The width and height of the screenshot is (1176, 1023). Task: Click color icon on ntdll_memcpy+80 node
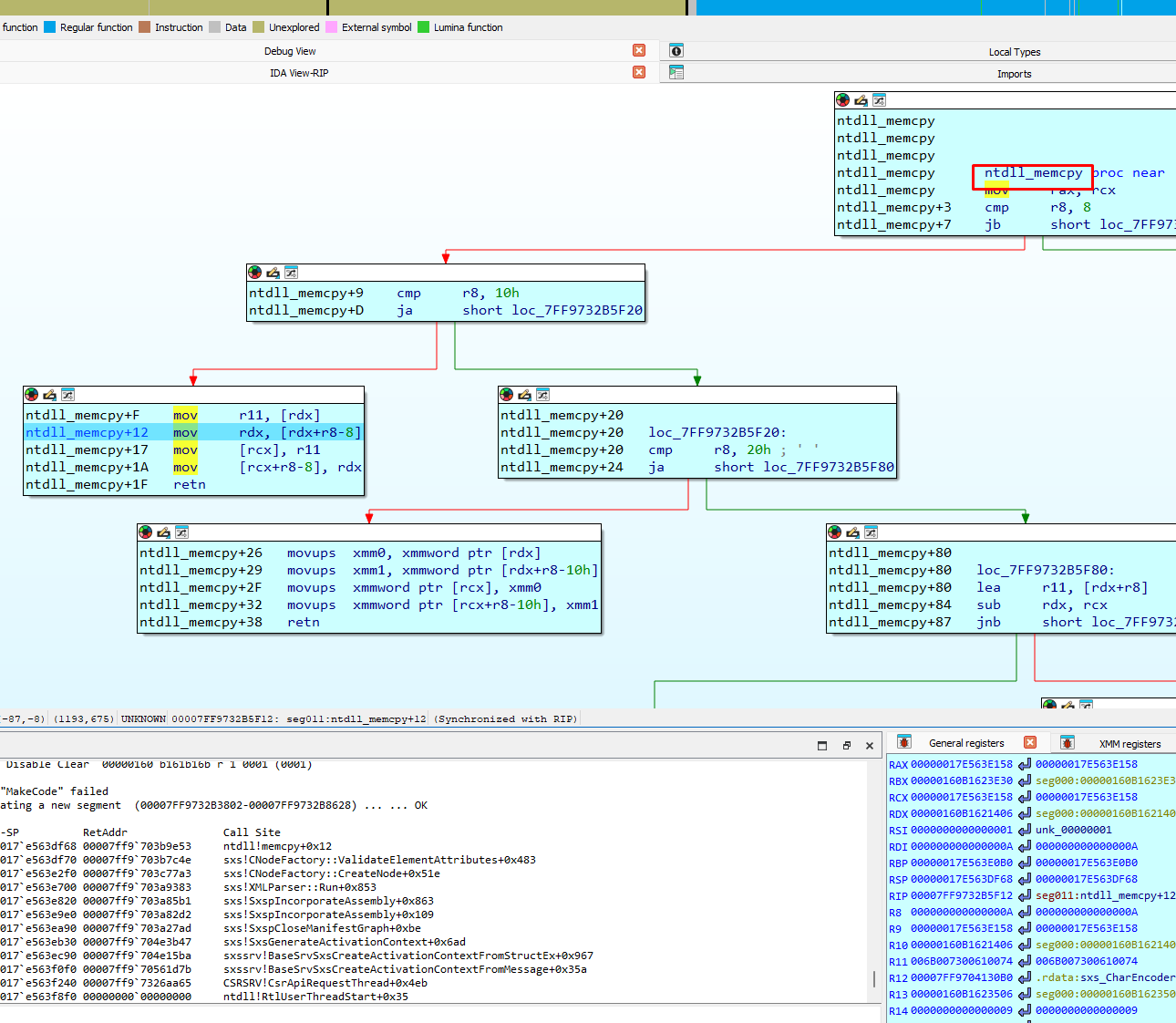pos(835,532)
